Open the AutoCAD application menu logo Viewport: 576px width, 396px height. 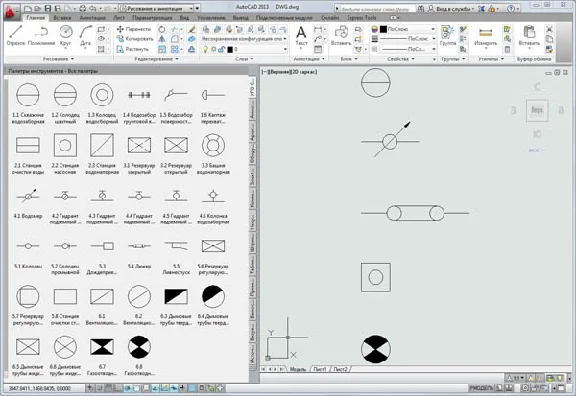(x=12, y=11)
